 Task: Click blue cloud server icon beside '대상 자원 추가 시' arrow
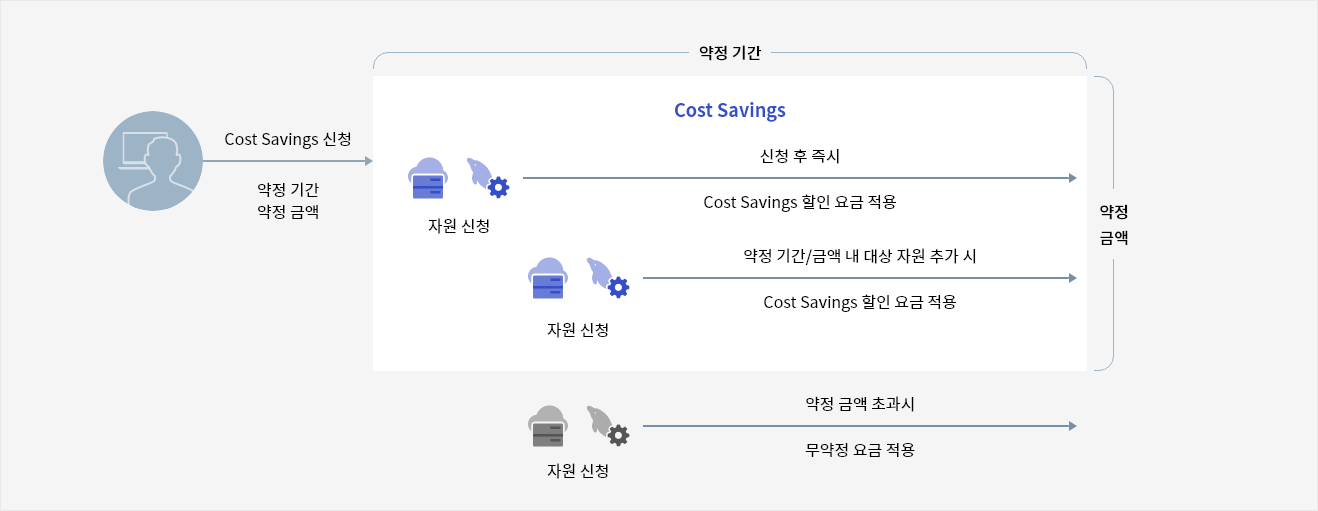(x=548, y=279)
